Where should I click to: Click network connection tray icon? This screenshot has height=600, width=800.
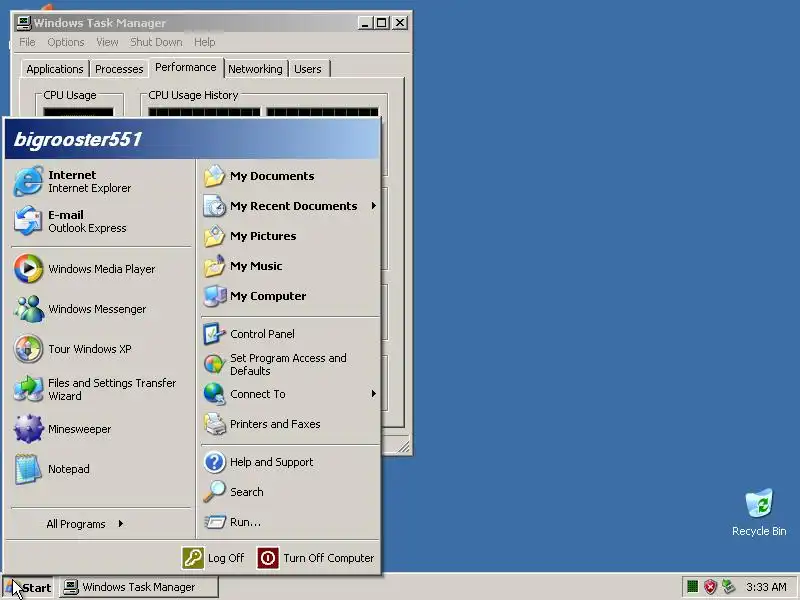pos(728,587)
